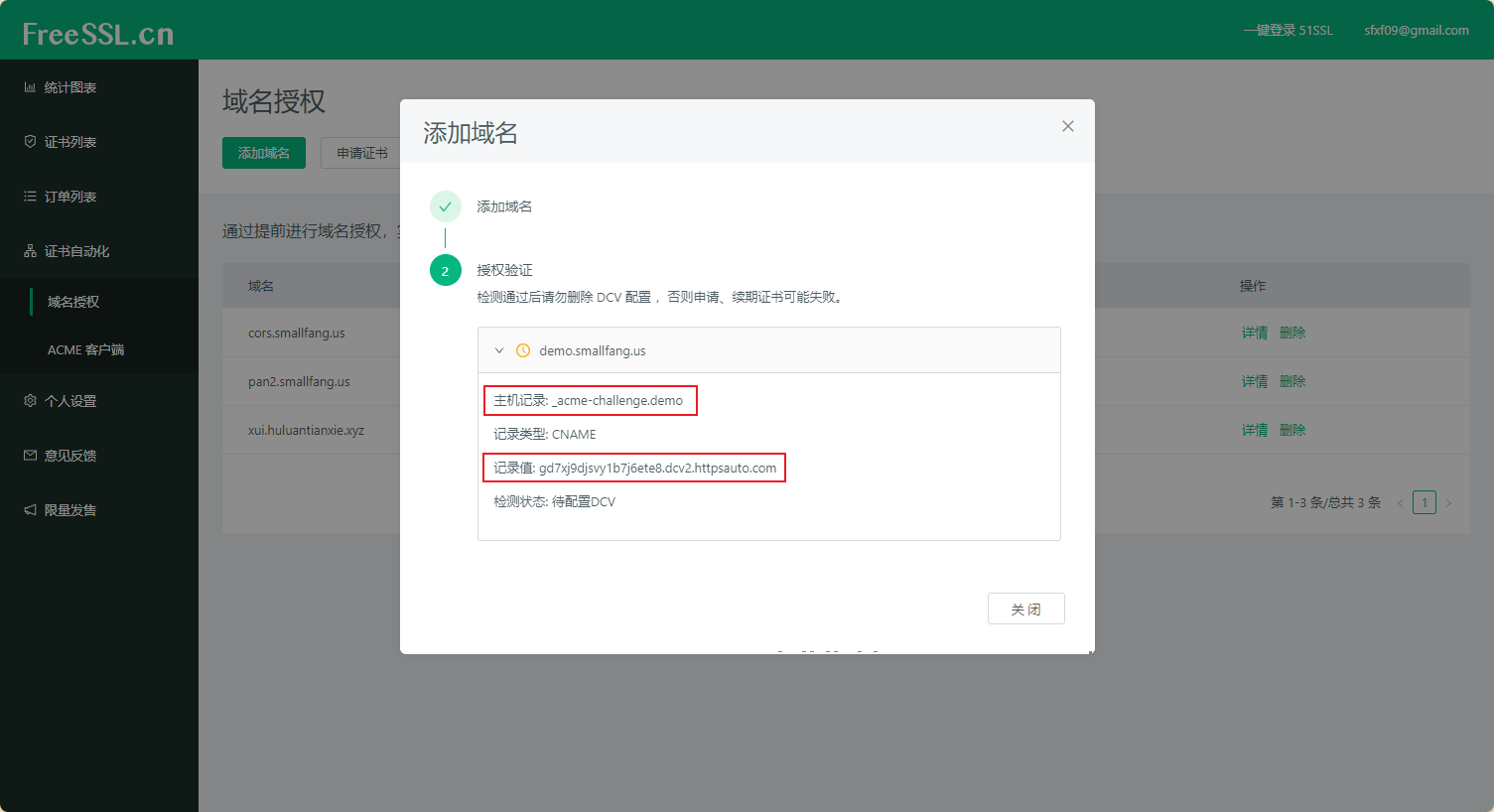This screenshot has height=812, width=1494.
Task: Click cors.smallfang.us domain cell
Action: (x=297, y=333)
